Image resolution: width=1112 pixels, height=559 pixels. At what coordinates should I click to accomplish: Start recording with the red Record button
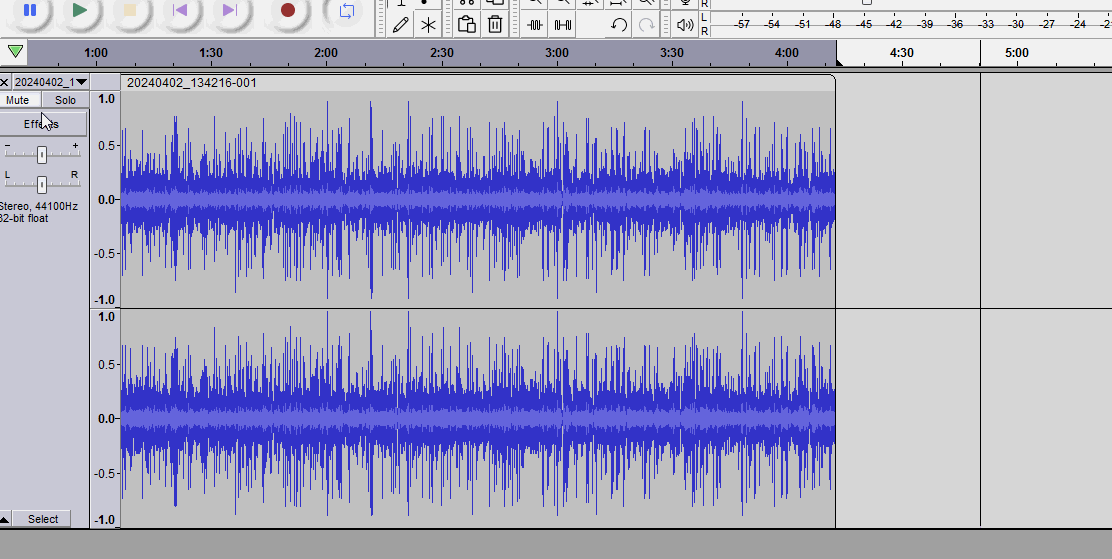pos(288,10)
